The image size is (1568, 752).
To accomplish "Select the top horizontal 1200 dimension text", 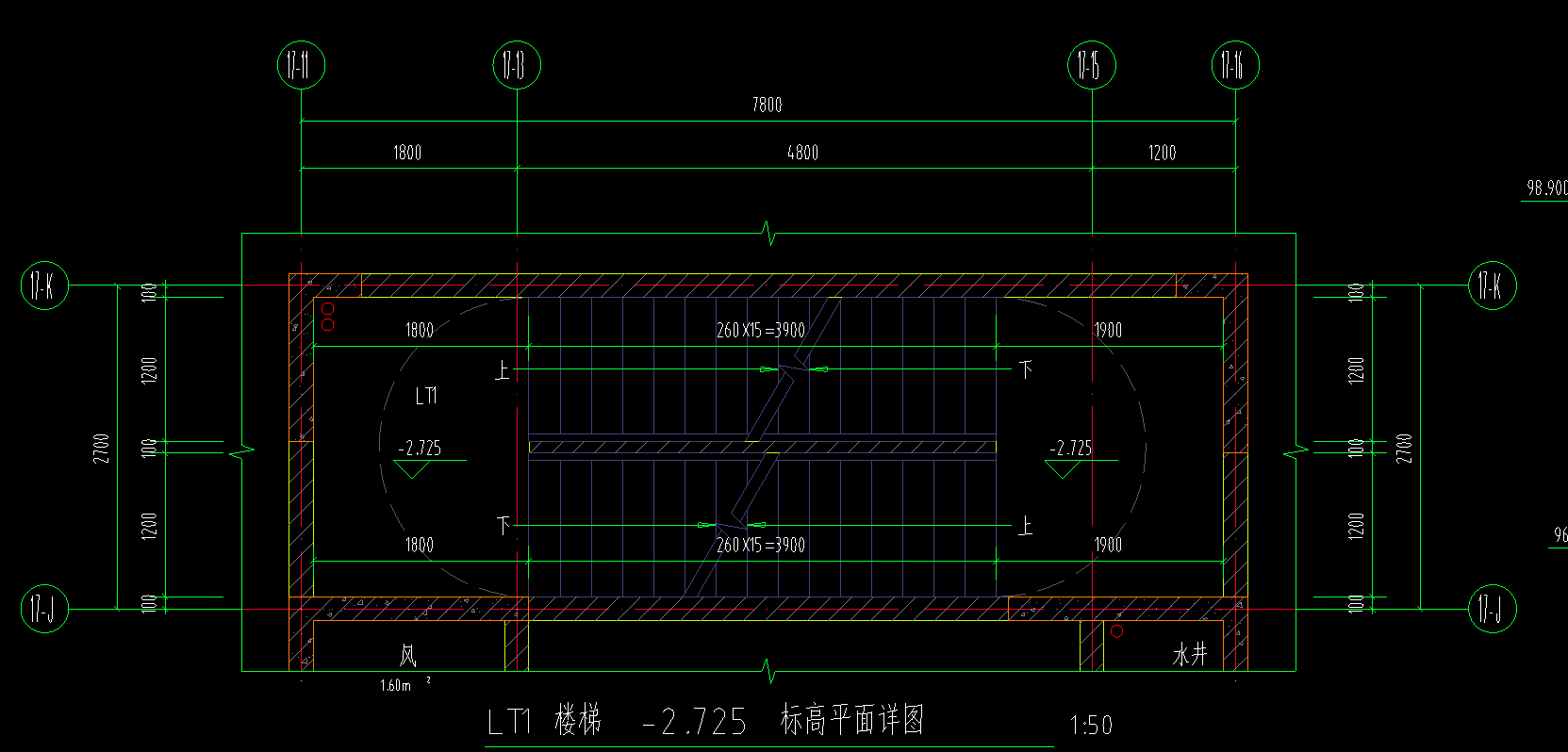I will click(x=1162, y=153).
